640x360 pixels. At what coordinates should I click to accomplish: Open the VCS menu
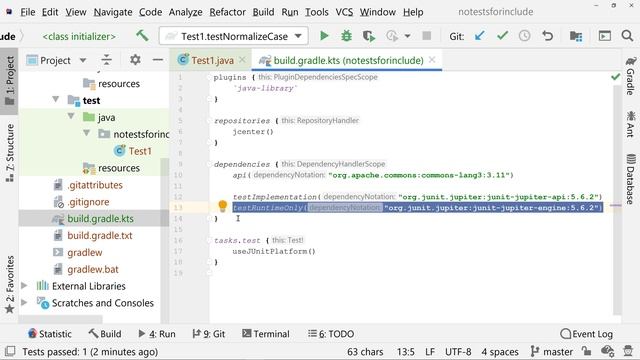344,12
